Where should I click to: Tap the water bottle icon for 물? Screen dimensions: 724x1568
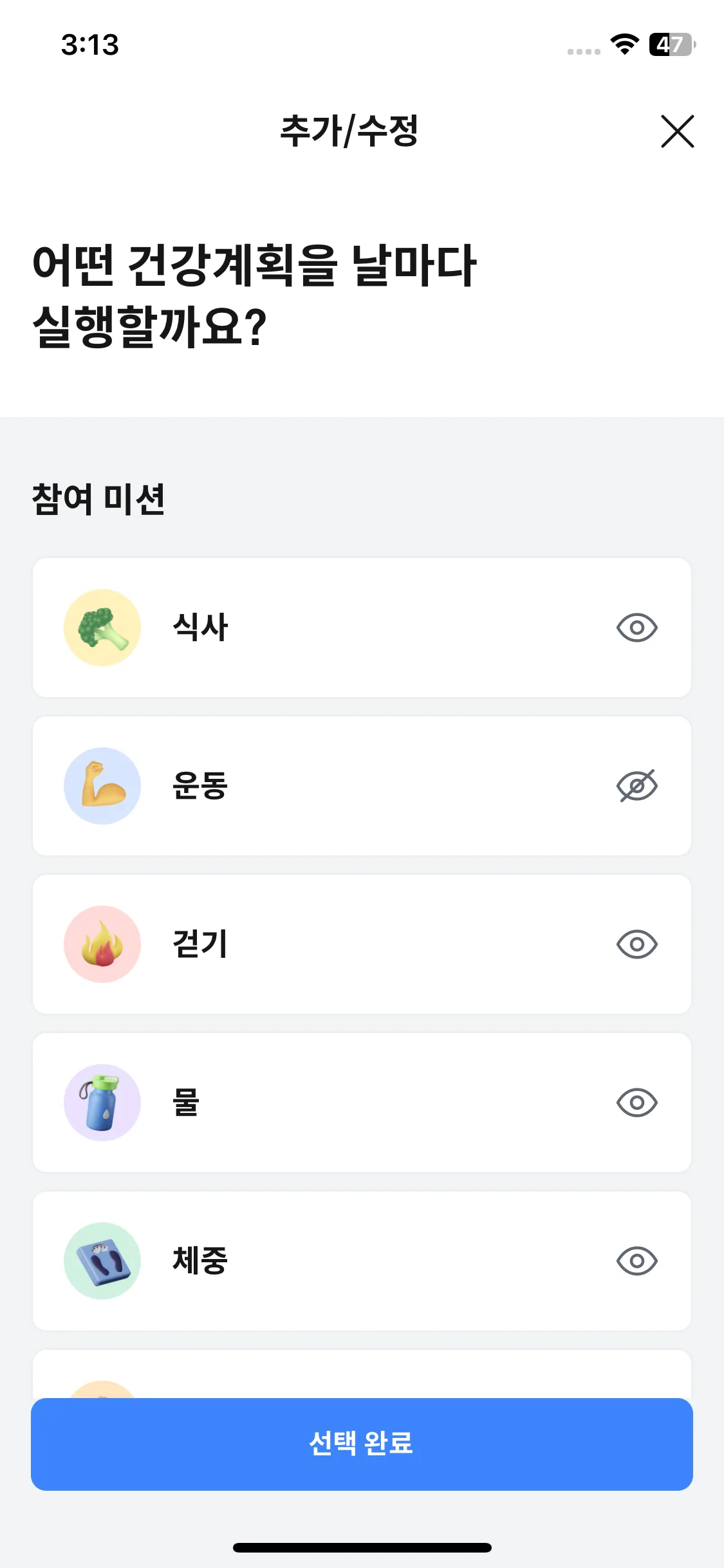(x=102, y=1103)
